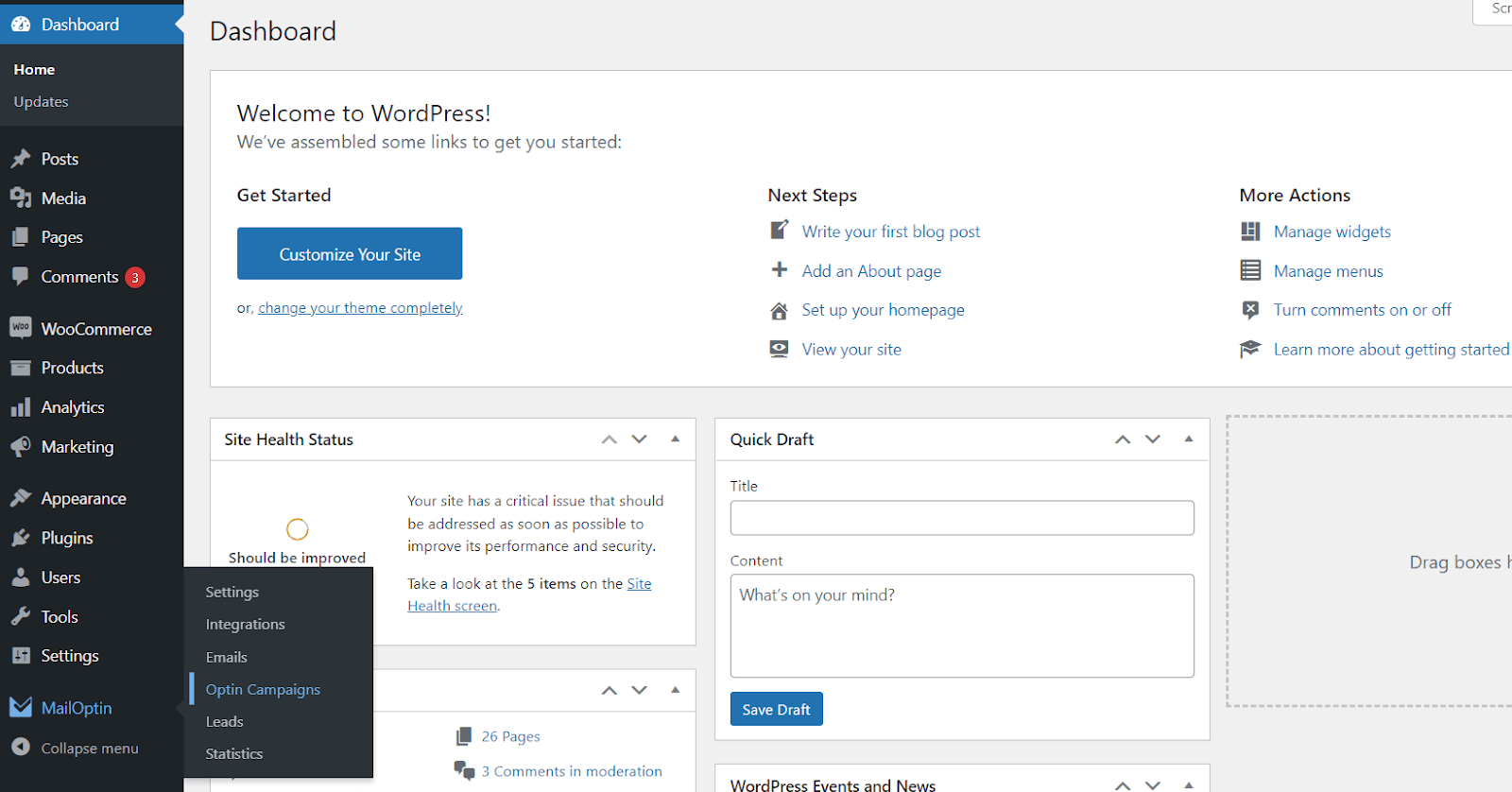Open the Site Health screen link

[x=529, y=594]
